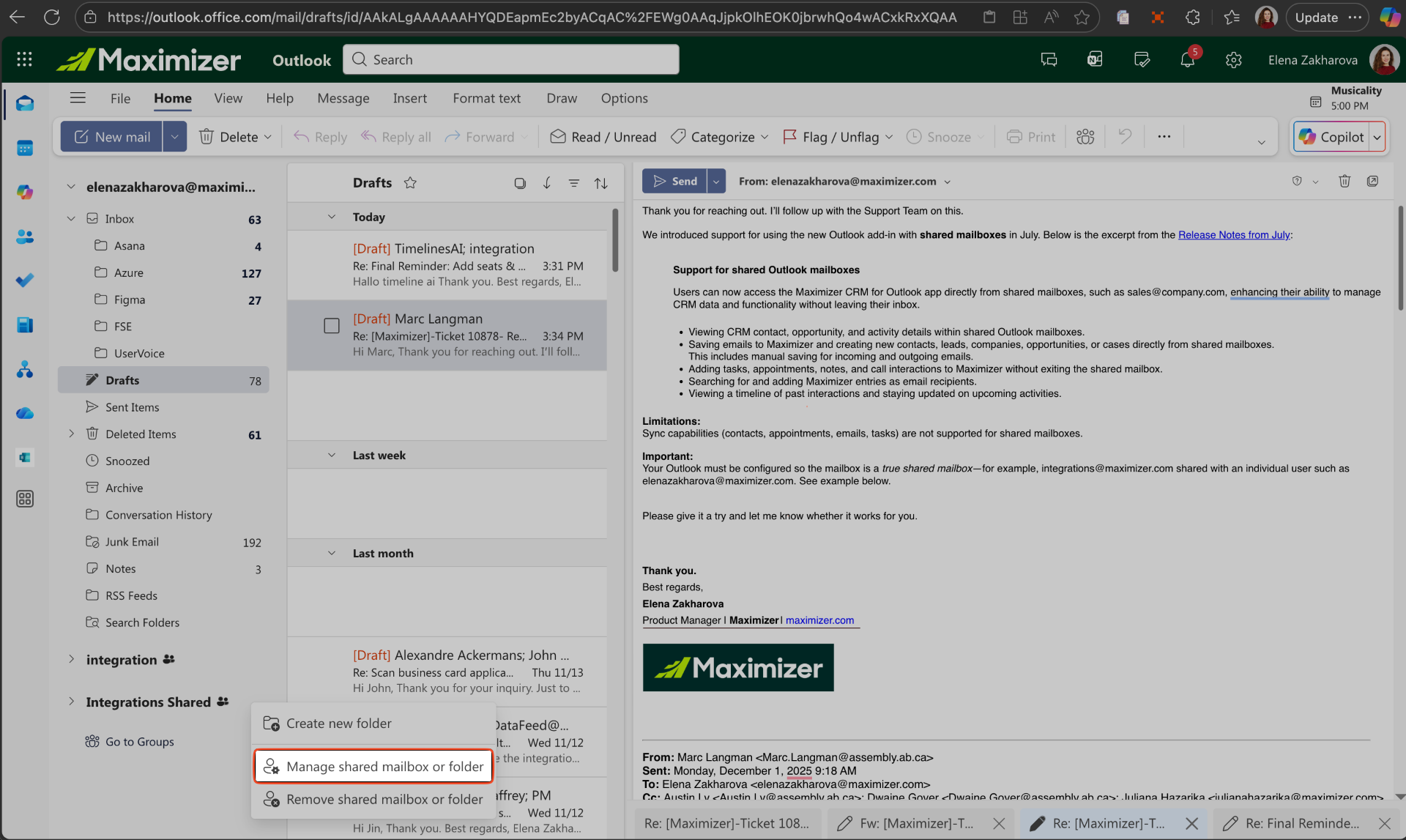Image resolution: width=1406 pixels, height=840 pixels.
Task: Open Alexandre Ackermans draft message
Action: 447,672
